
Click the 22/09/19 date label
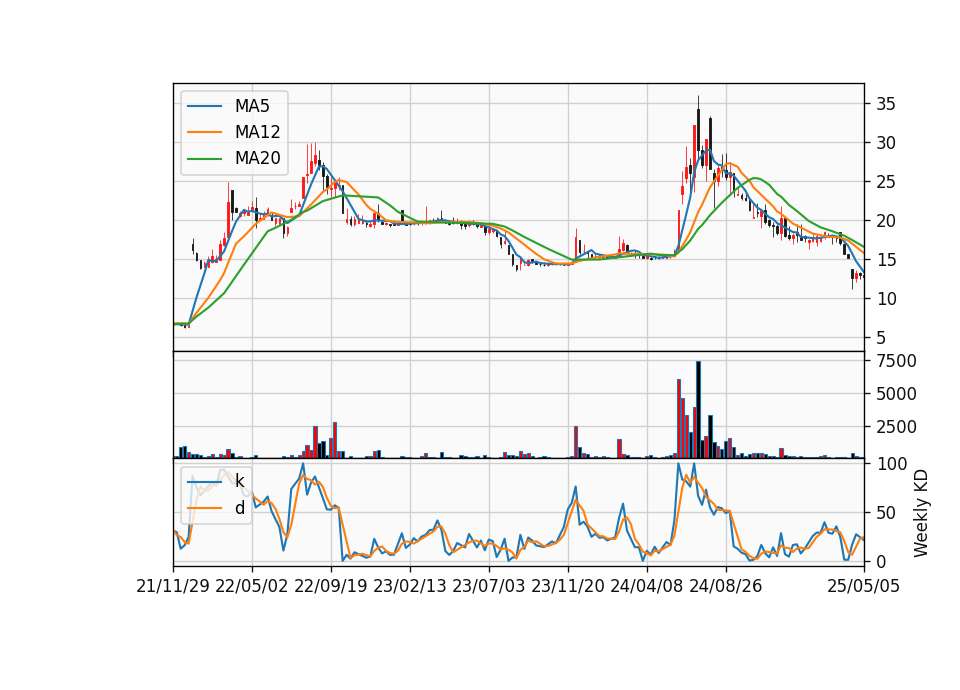[331, 586]
